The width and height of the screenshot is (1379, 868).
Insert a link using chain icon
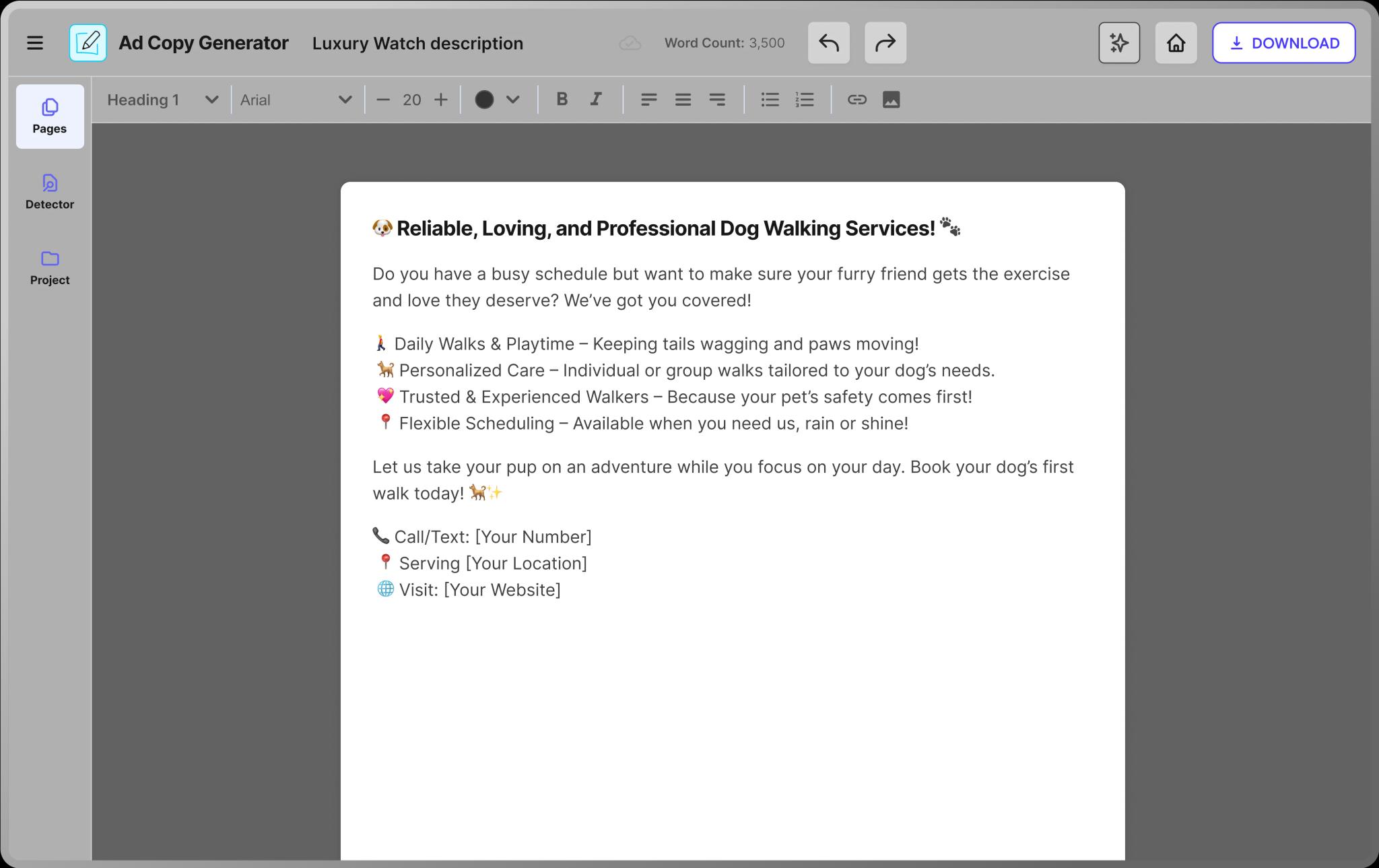click(x=856, y=100)
